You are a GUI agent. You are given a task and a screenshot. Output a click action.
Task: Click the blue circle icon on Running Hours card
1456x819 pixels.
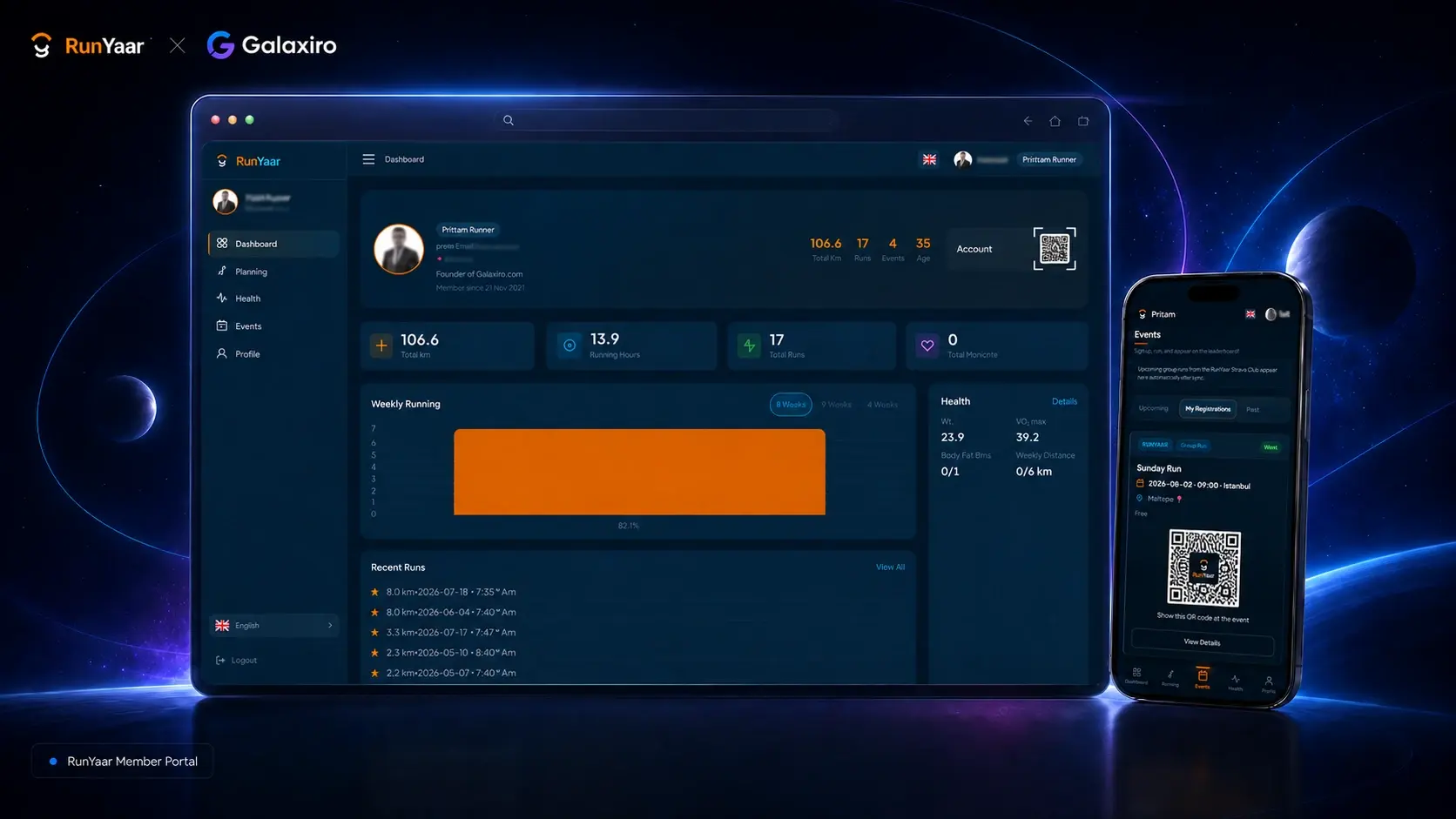[570, 346]
